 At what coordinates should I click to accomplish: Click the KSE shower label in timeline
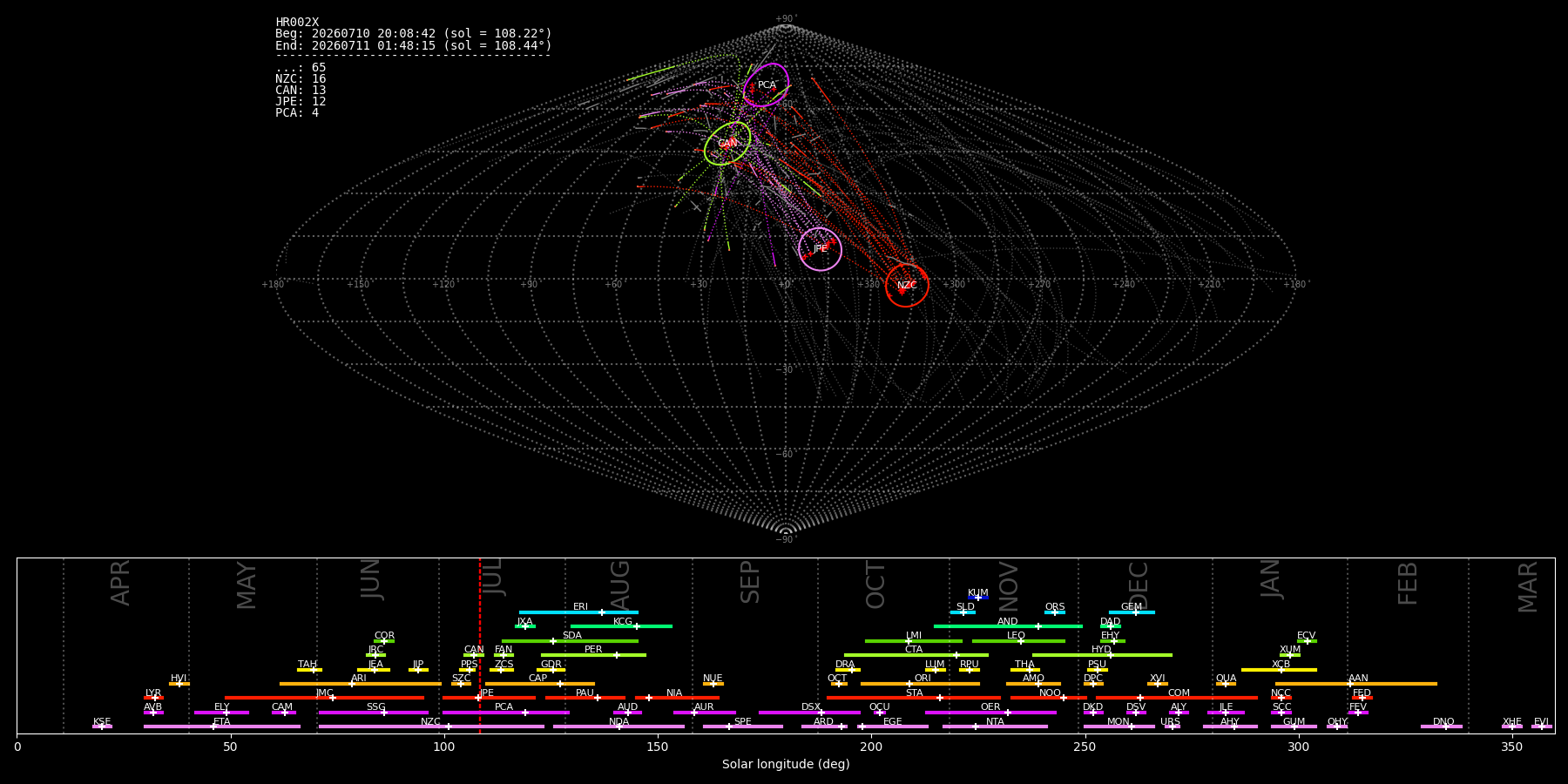coord(102,721)
